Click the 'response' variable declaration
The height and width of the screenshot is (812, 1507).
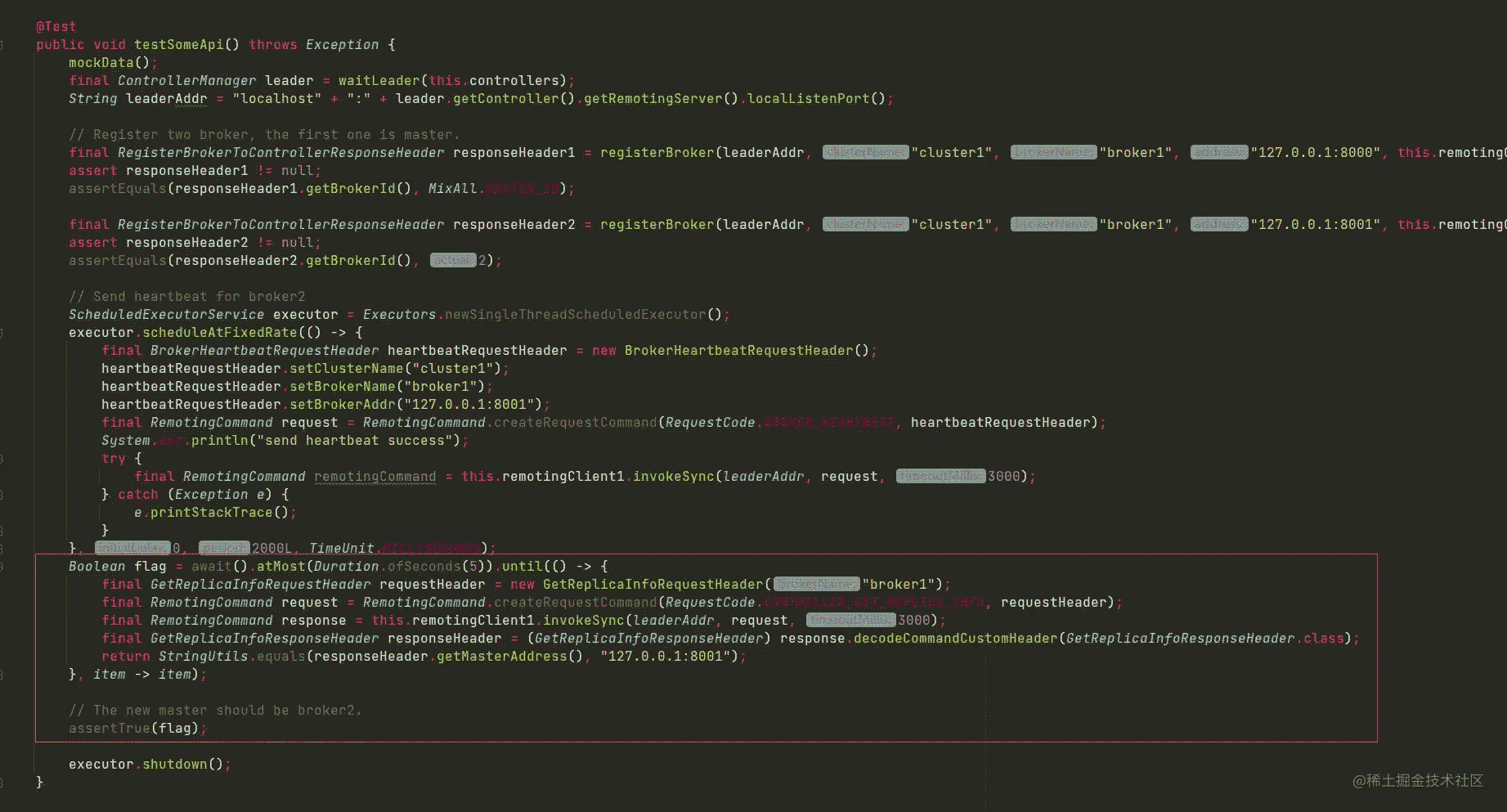click(x=313, y=621)
